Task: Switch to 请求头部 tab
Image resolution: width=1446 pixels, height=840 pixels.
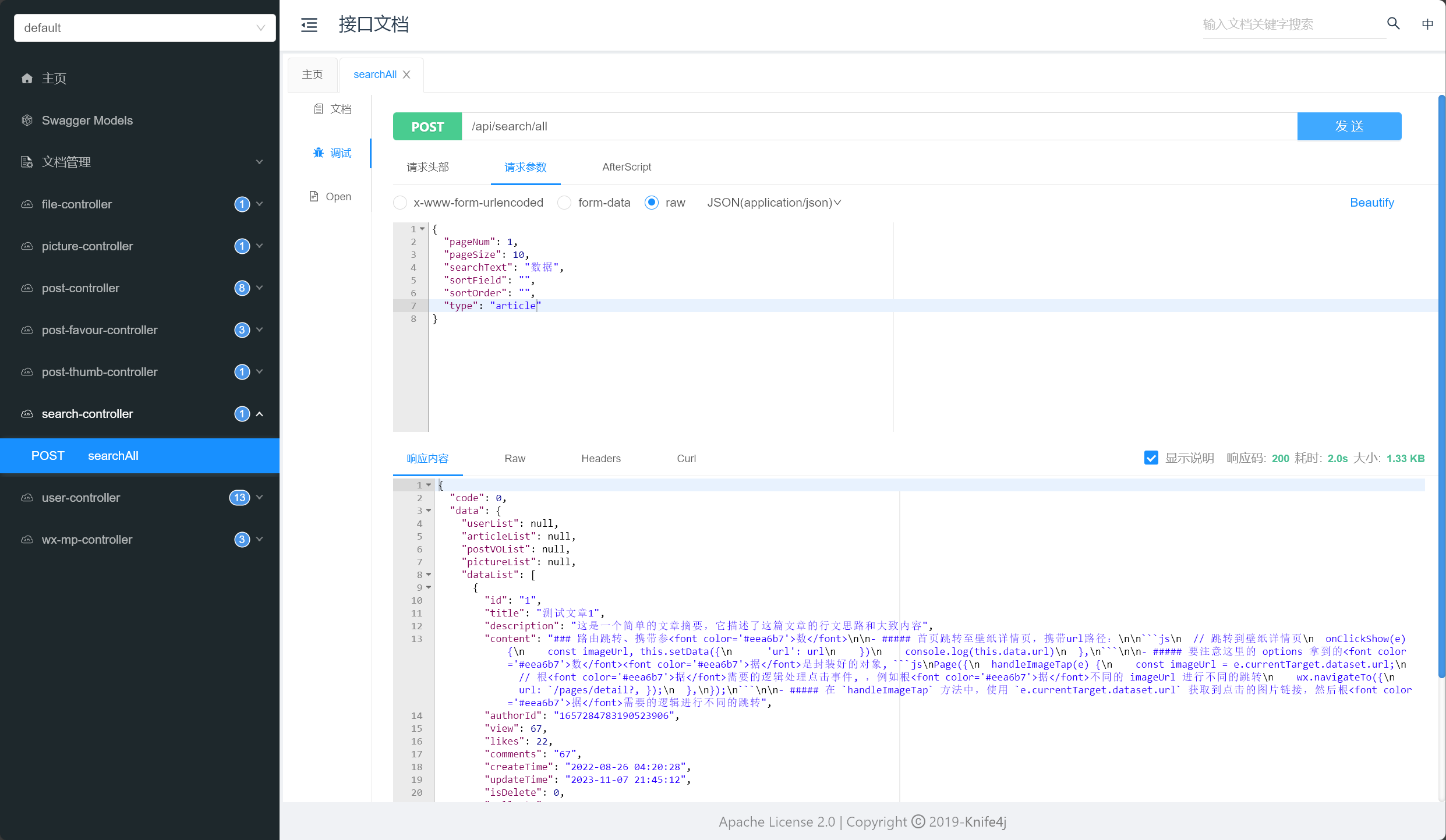Action: tap(428, 167)
